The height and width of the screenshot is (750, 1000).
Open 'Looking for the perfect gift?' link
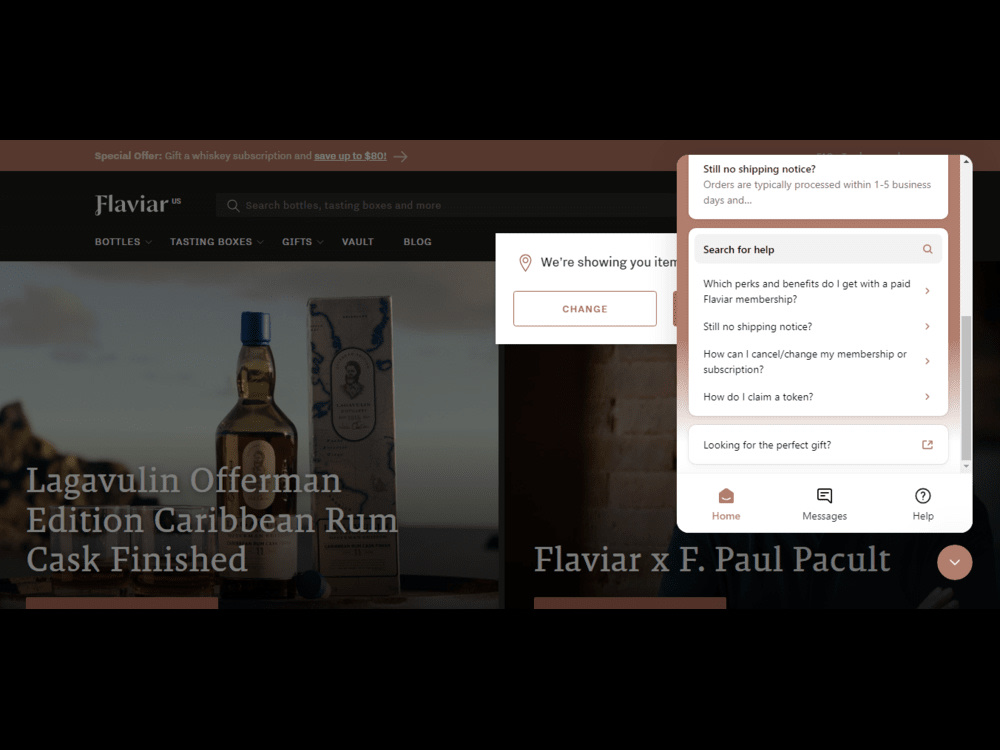pyautogui.click(x=818, y=445)
